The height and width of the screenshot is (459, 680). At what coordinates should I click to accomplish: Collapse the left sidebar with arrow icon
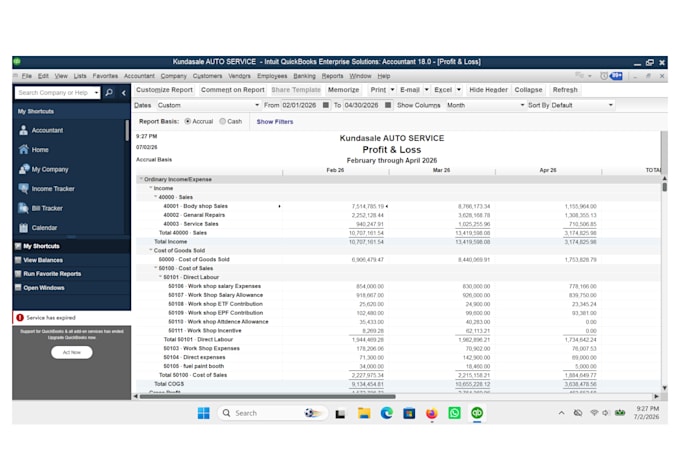[x=124, y=92]
